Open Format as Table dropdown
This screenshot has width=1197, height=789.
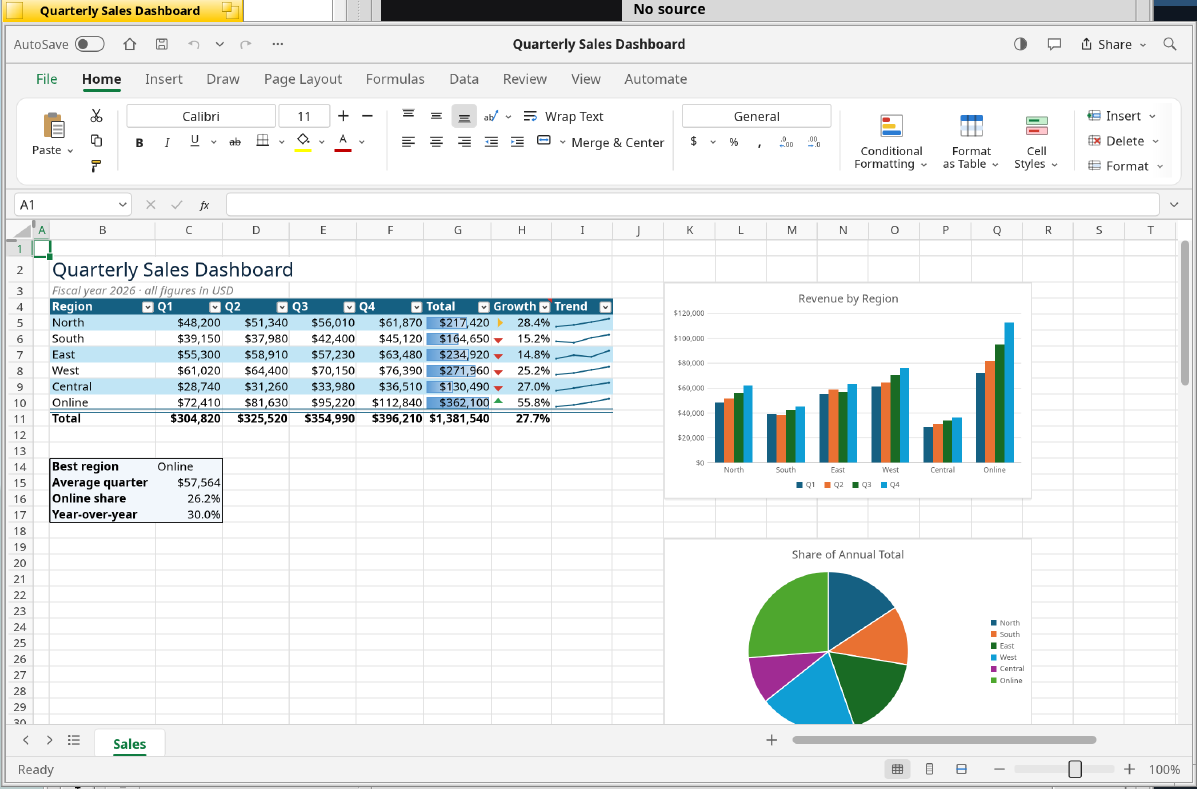pos(971,142)
